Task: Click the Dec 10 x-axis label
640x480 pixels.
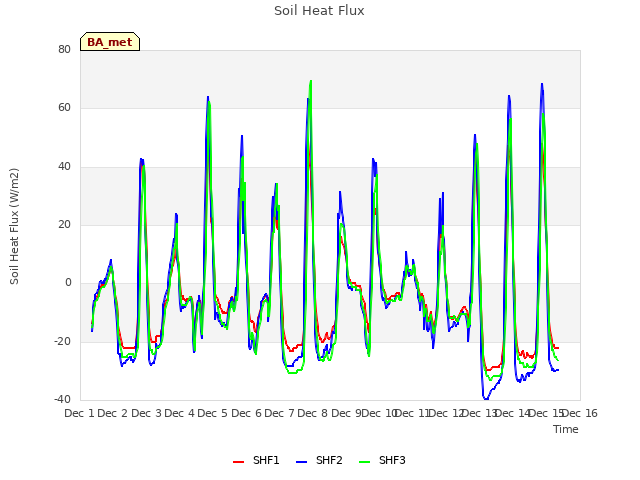Action: 379,413
